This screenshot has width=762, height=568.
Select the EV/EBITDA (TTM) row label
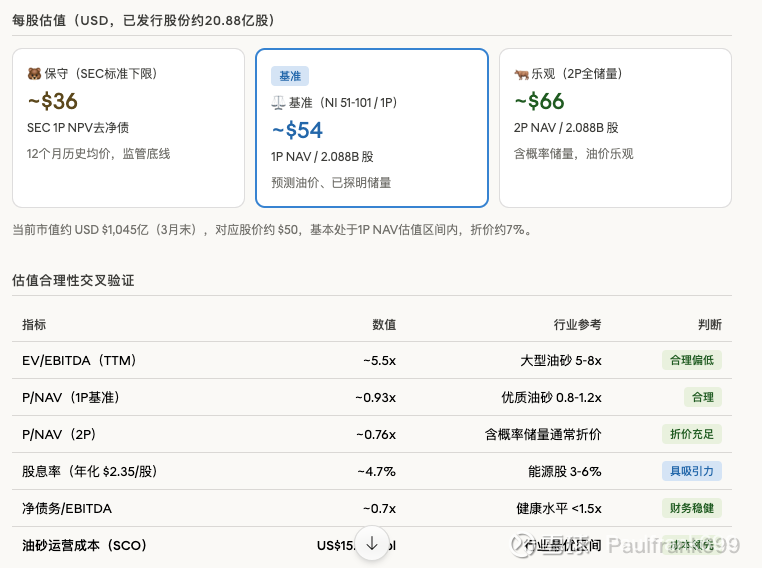79,360
